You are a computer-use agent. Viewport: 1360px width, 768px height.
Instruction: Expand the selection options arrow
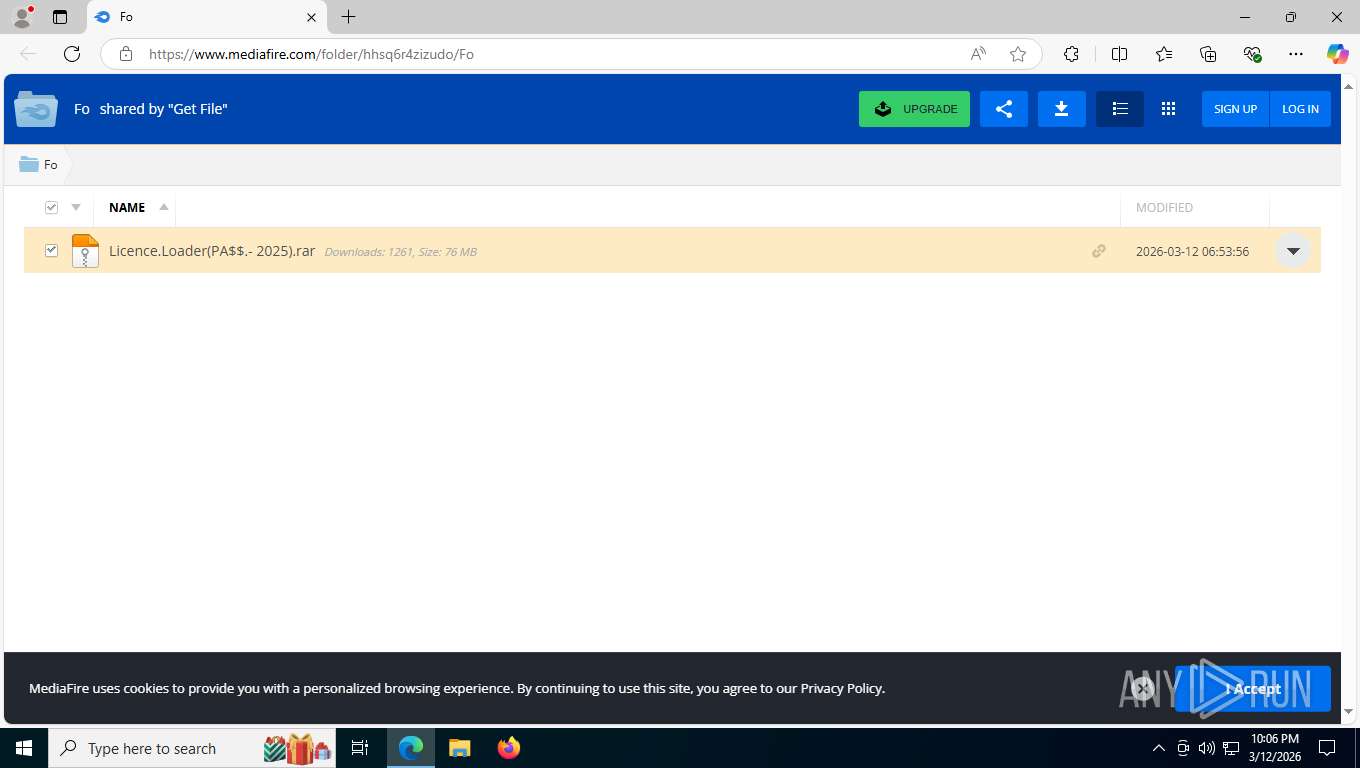click(76, 207)
